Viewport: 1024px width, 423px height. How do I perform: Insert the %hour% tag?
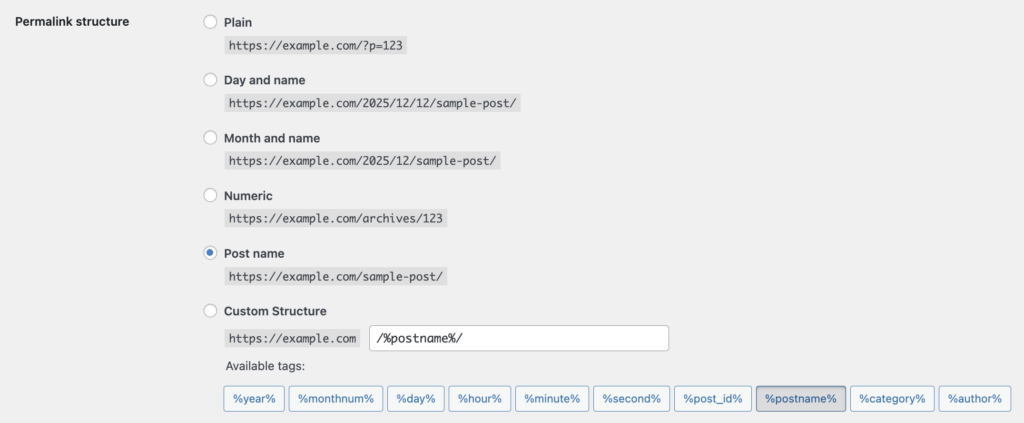click(x=479, y=399)
